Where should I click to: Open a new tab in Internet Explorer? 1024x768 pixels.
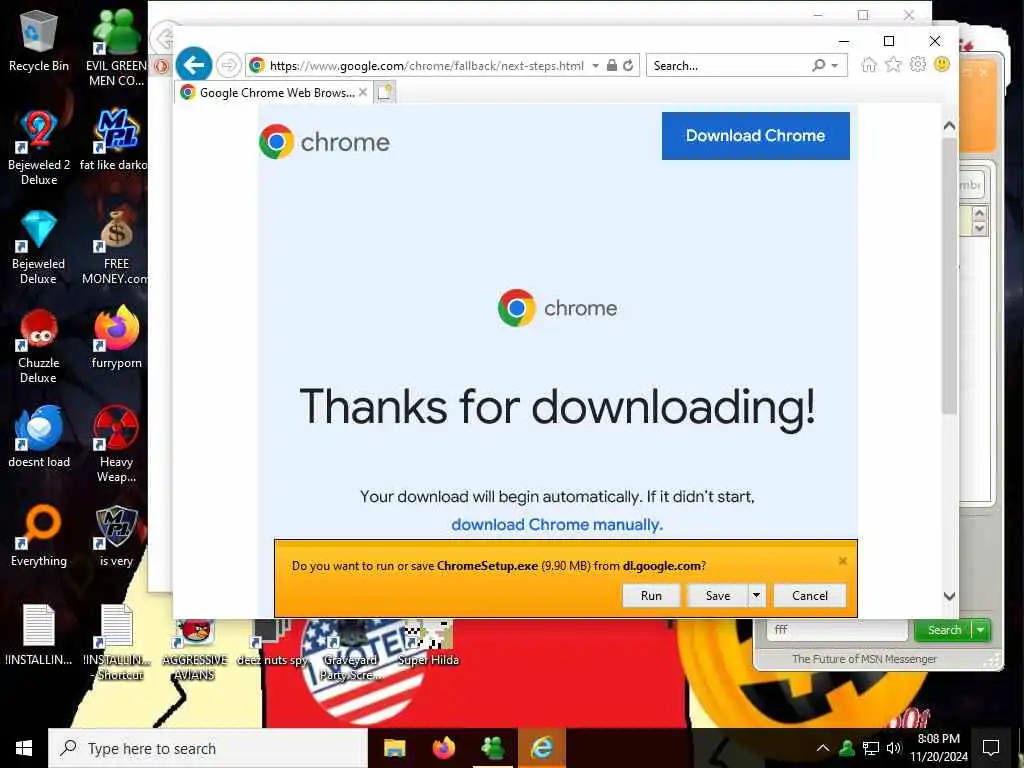tap(385, 92)
